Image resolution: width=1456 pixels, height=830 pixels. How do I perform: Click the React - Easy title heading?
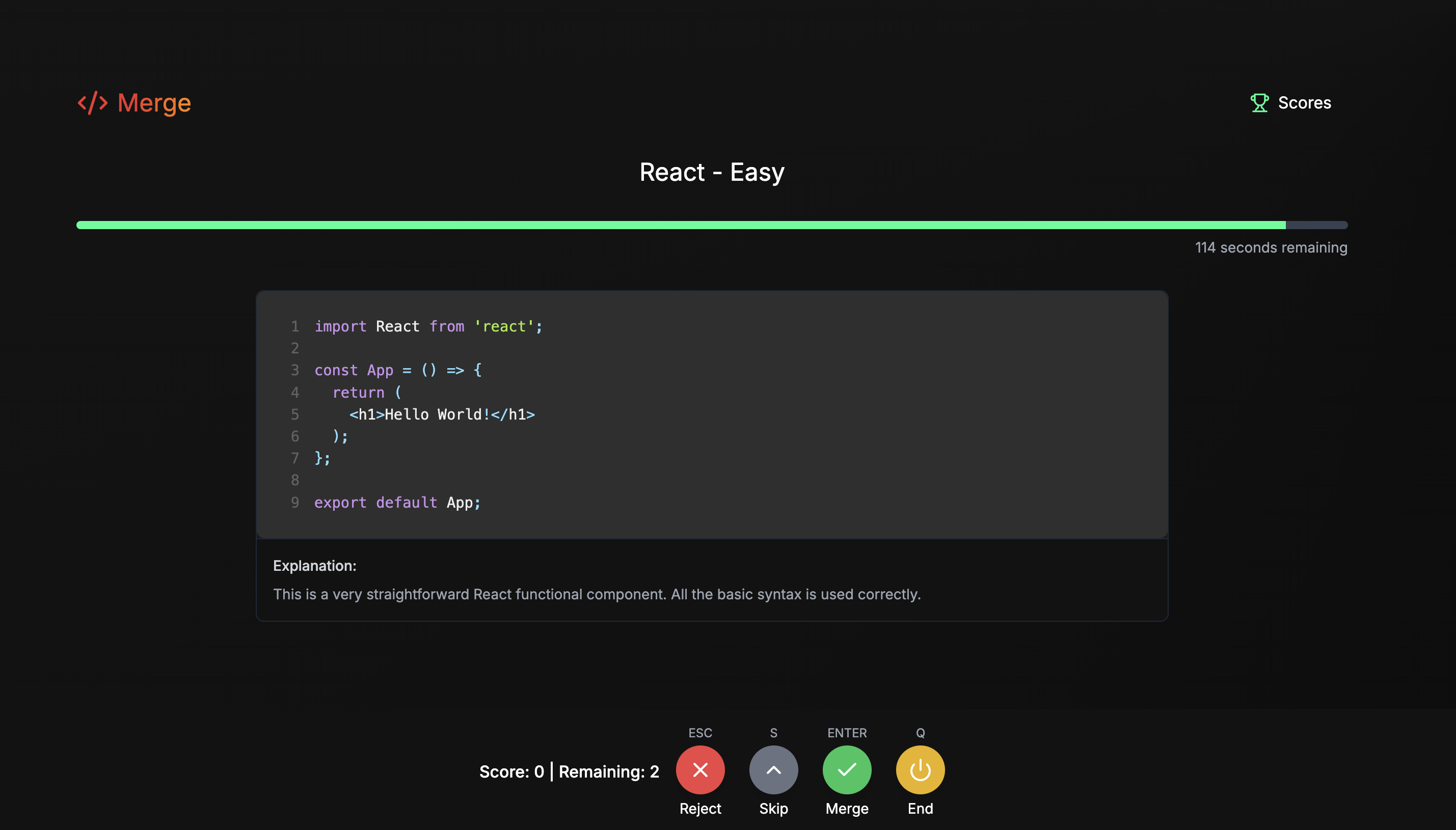coord(711,172)
